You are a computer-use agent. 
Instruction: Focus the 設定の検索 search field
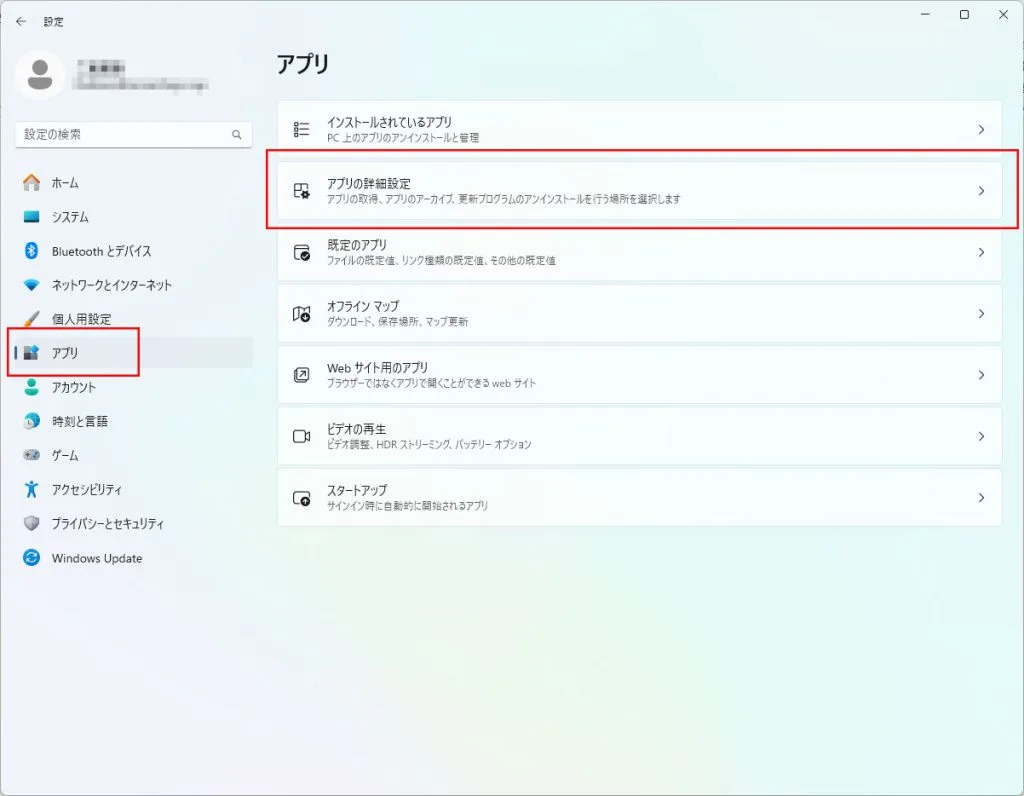point(133,135)
